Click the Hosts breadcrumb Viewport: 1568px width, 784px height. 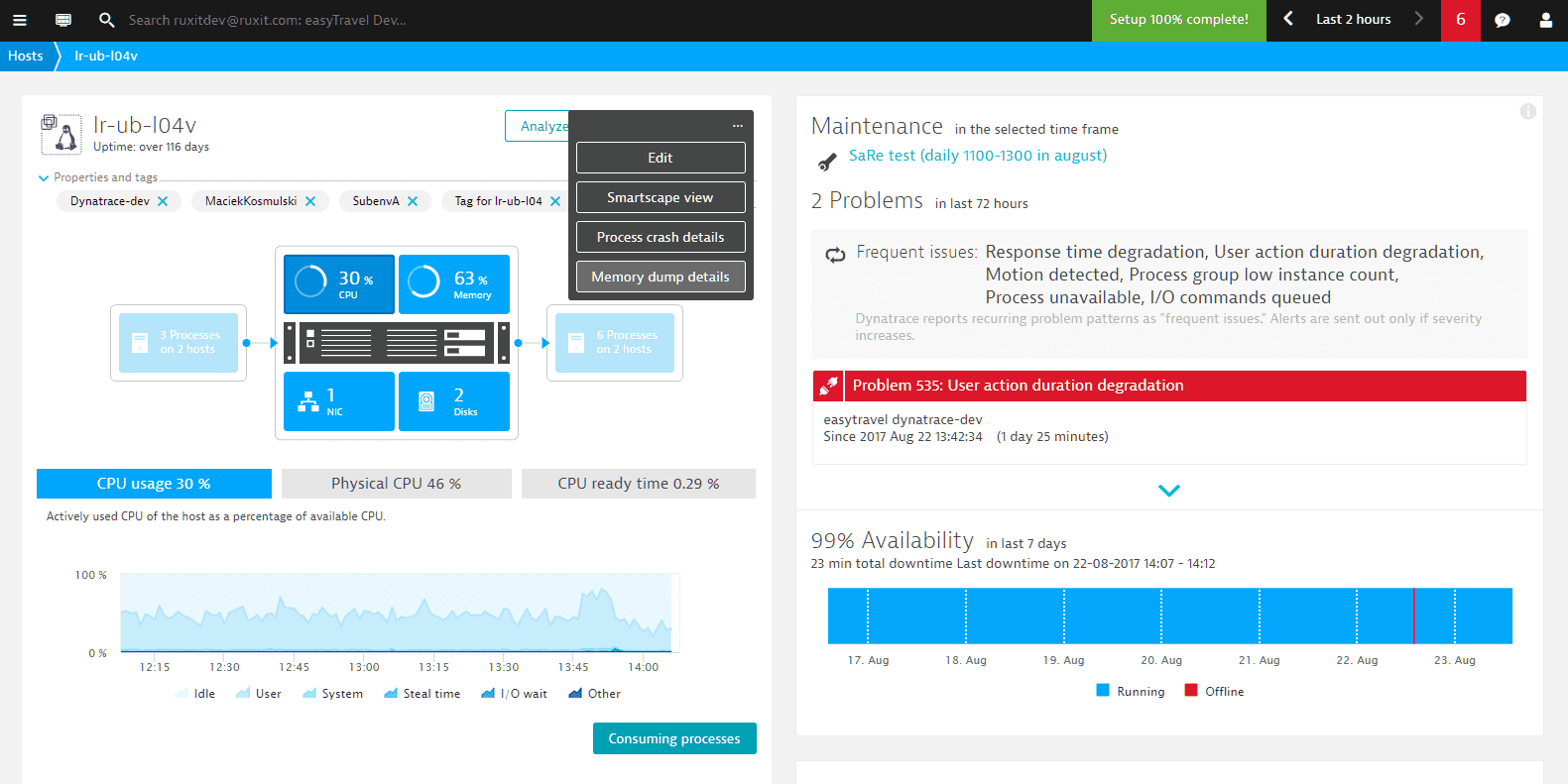point(26,56)
